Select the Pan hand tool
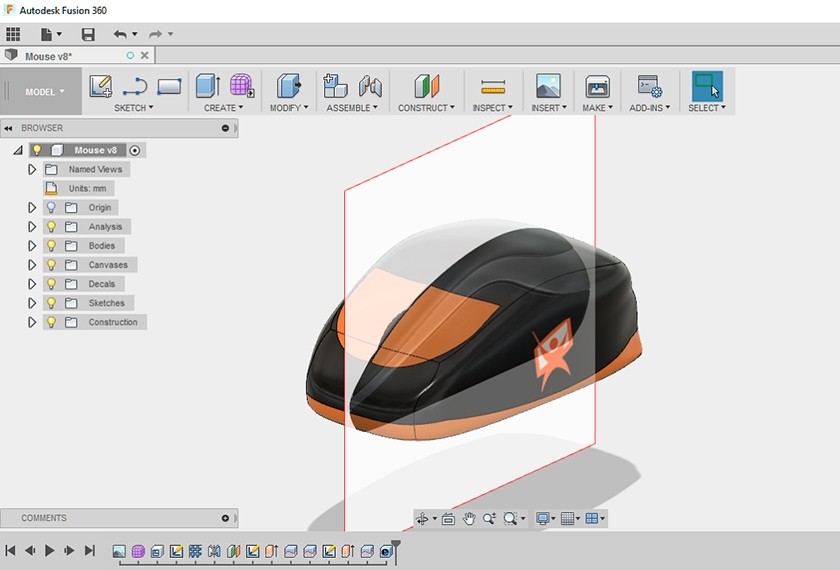 tap(468, 519)
